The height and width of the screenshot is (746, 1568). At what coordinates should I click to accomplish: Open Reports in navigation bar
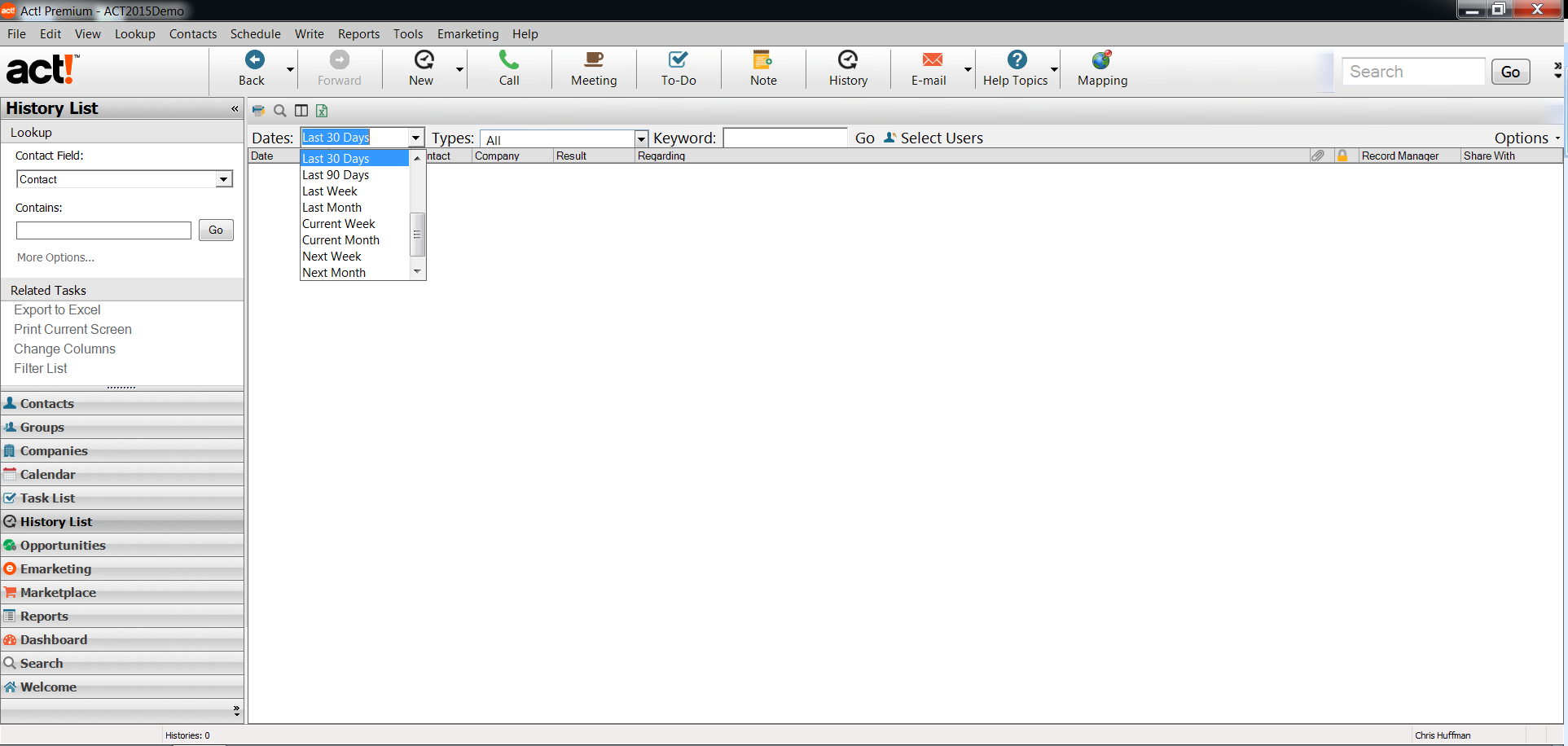122,616
